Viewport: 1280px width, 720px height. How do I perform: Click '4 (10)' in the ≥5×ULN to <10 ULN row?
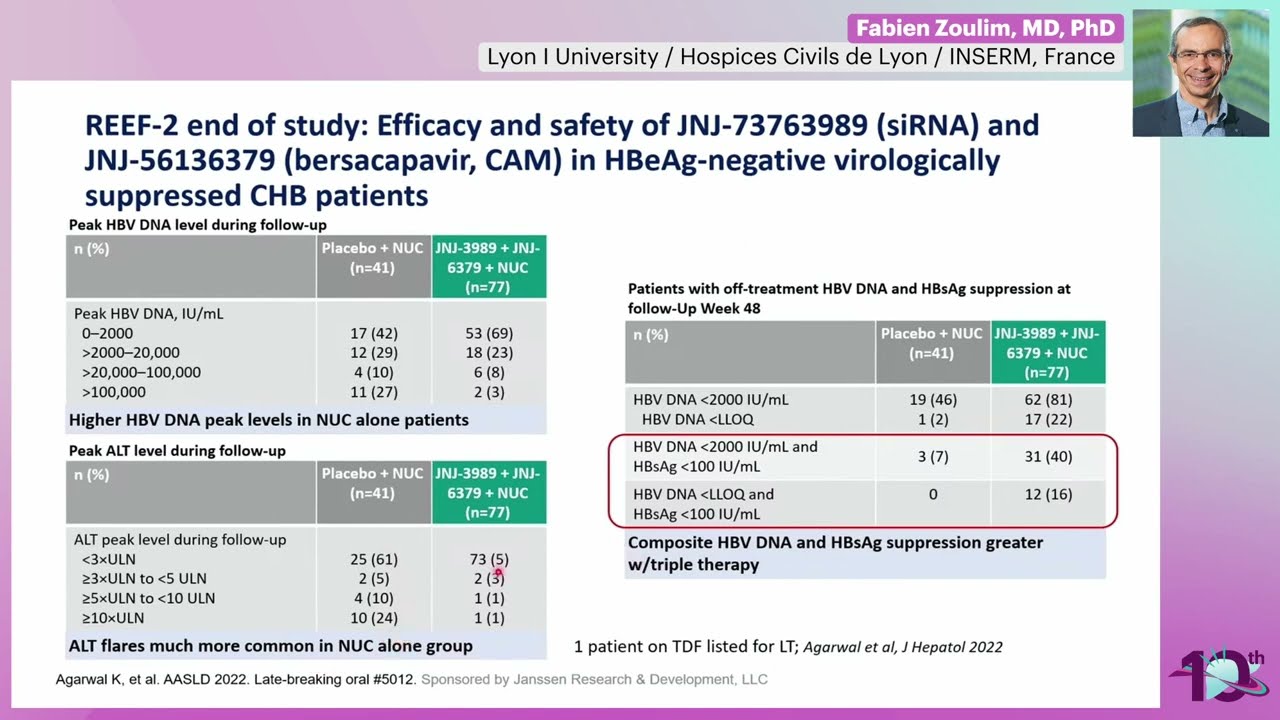372,598
